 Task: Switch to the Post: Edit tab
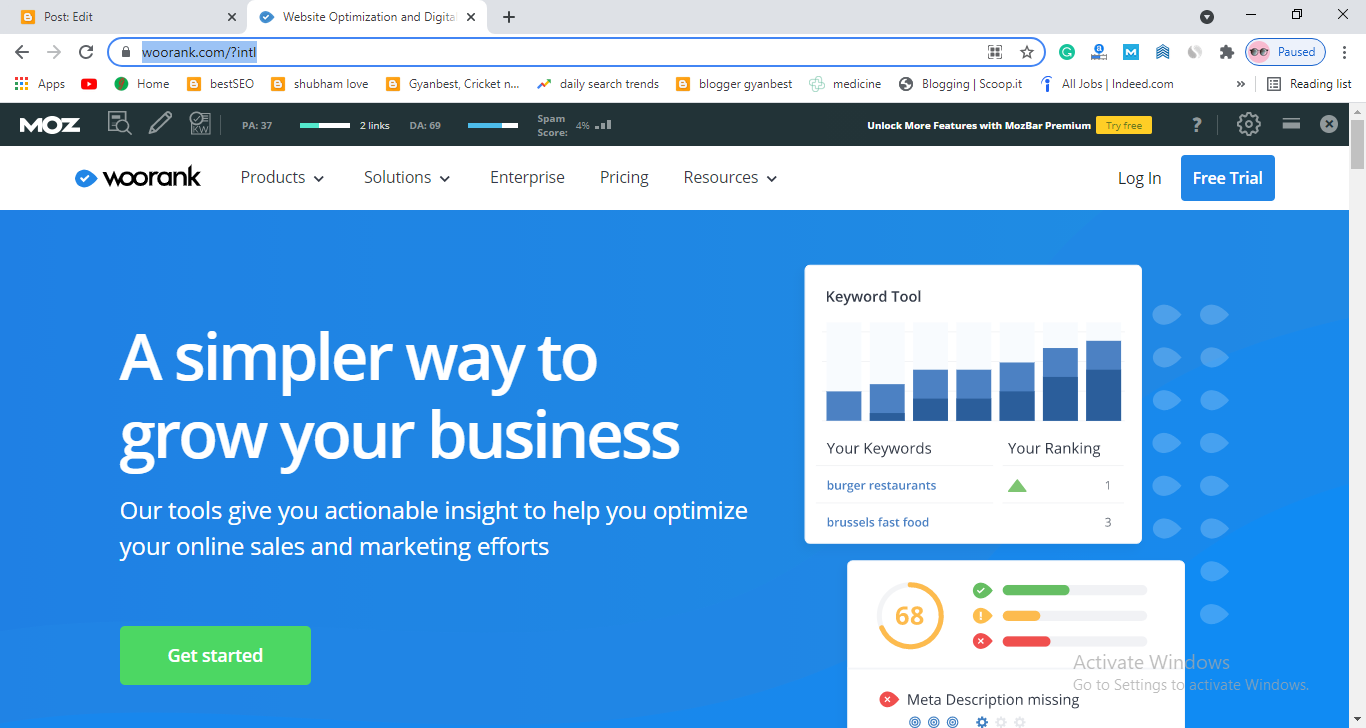(125, 17)
